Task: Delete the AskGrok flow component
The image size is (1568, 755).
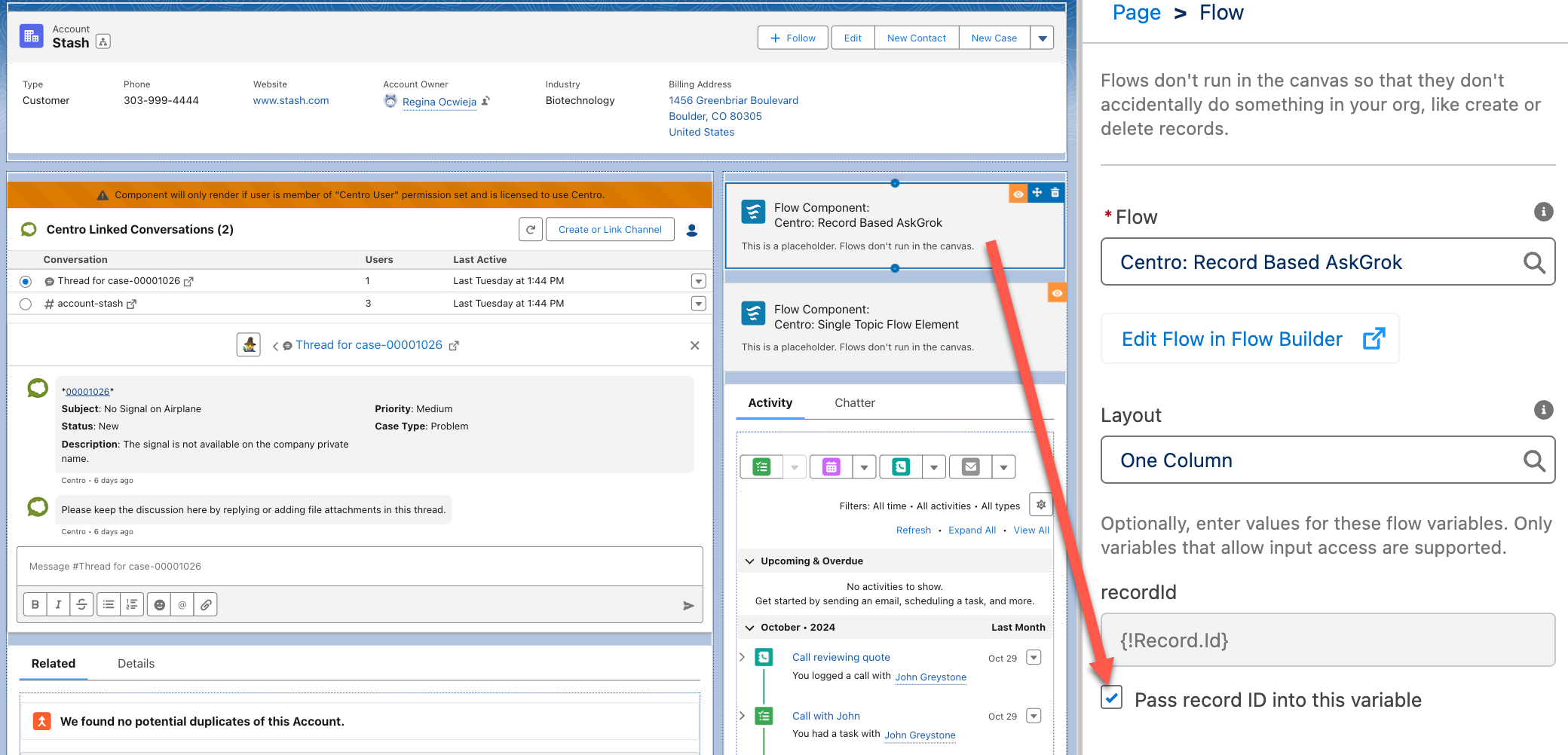Action: [1055, 193]
